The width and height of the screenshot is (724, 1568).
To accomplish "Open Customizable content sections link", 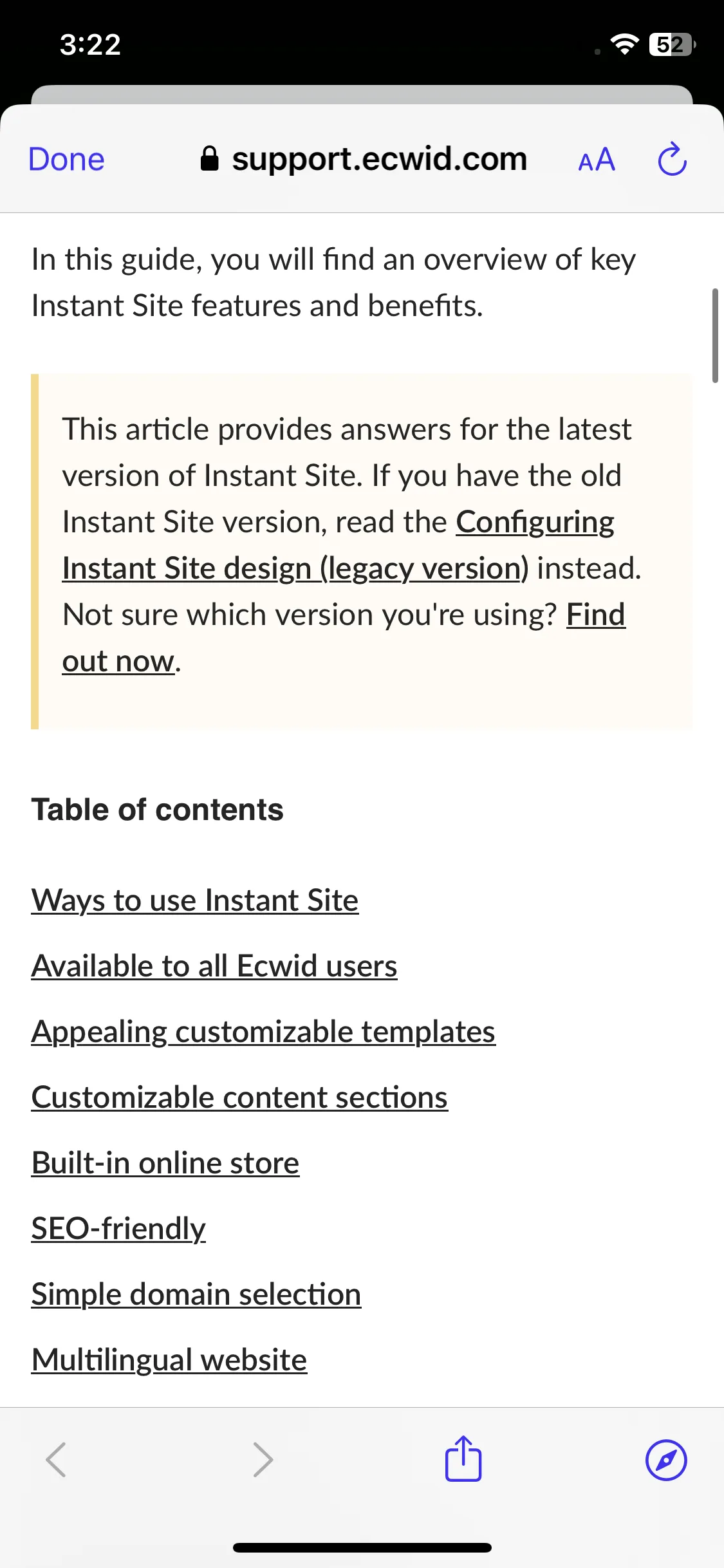I will [239, 1097].
